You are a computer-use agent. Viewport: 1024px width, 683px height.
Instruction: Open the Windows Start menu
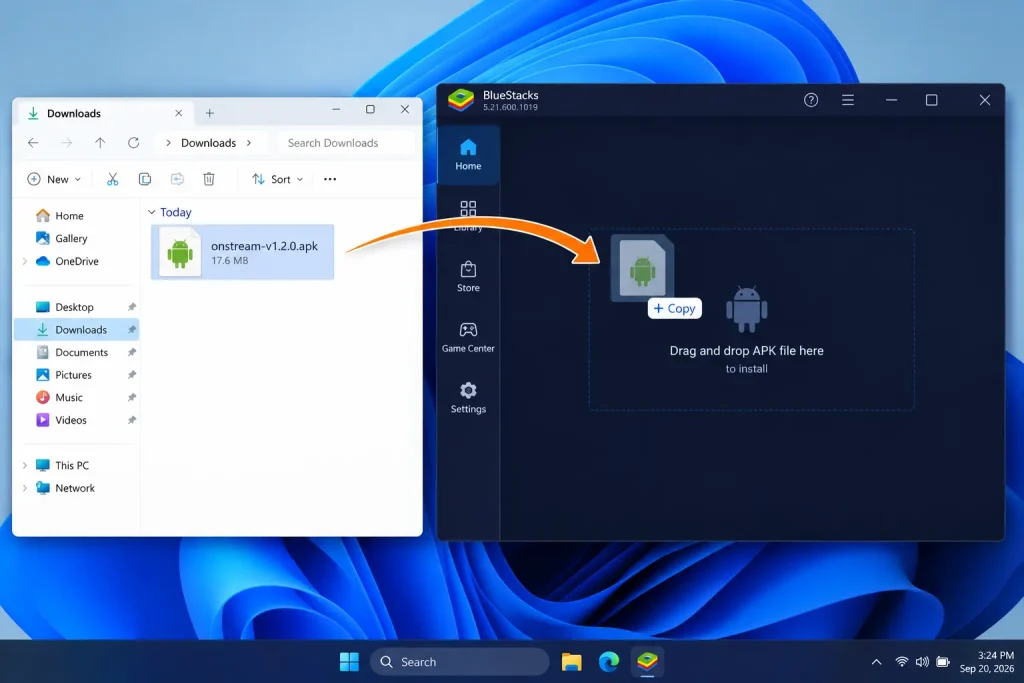(x=349, y=661)
